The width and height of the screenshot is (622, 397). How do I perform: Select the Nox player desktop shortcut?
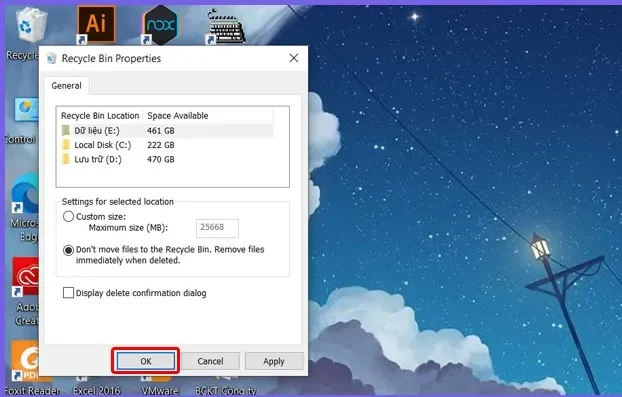point(161,25)
